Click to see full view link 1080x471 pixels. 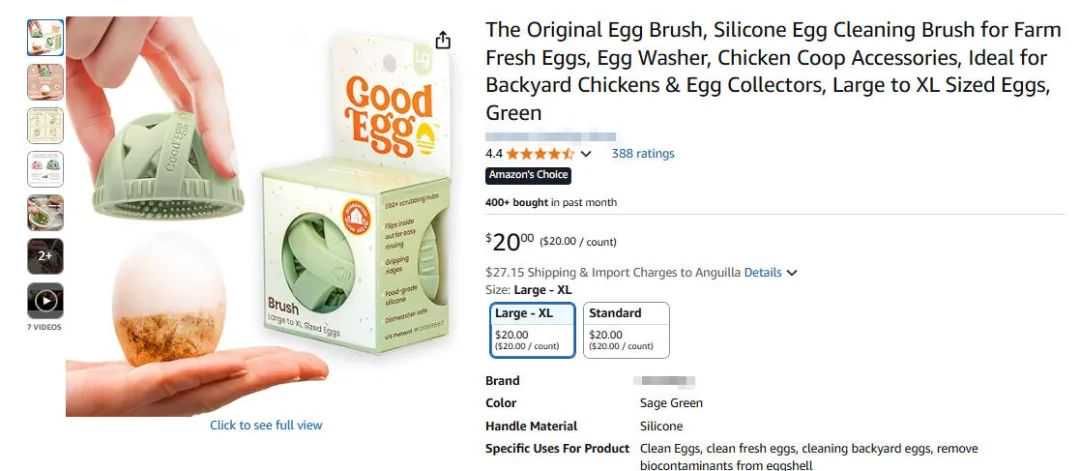click(x=266, y=425)
